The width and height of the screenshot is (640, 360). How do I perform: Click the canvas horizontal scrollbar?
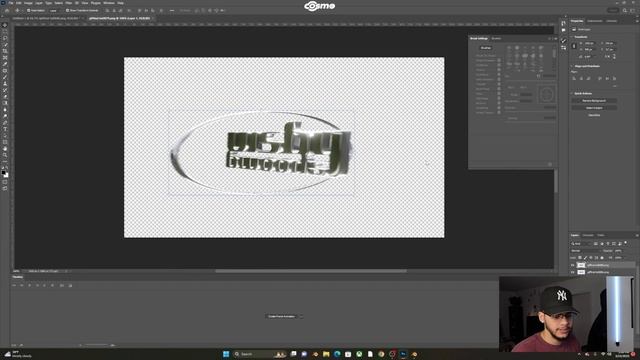click(311, 271)
